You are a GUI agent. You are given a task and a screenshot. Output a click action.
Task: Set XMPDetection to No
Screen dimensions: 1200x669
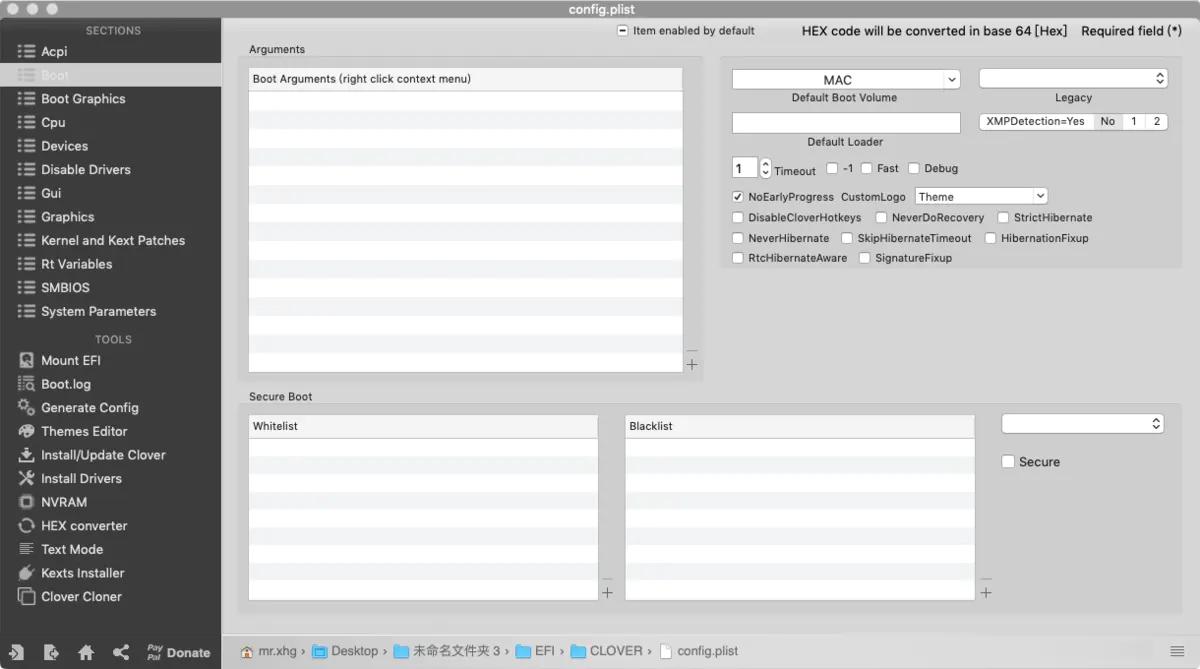(1108, 121)
